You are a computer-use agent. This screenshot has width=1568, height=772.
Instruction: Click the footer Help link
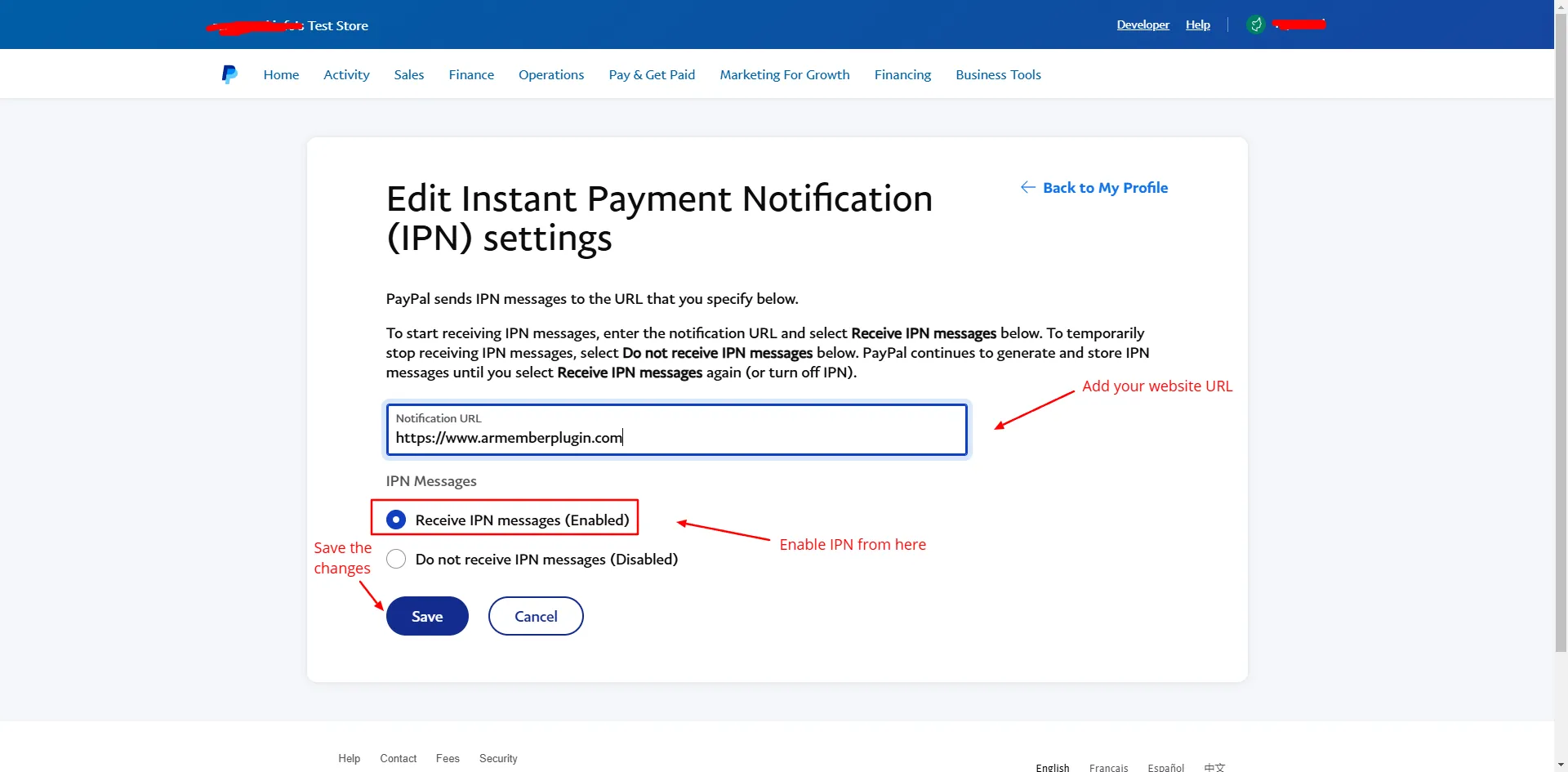350,758
